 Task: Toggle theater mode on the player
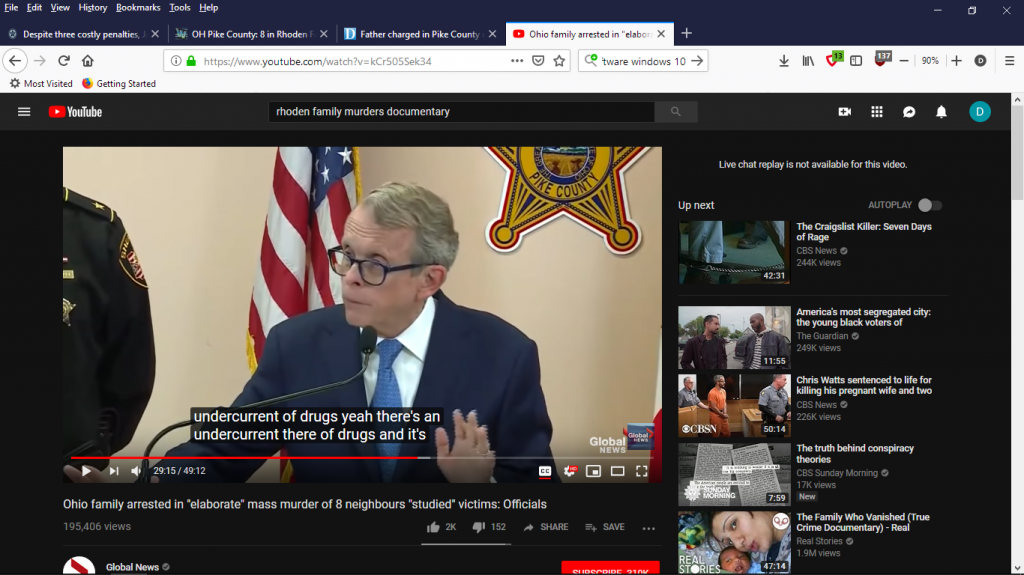tap(617, 471)
